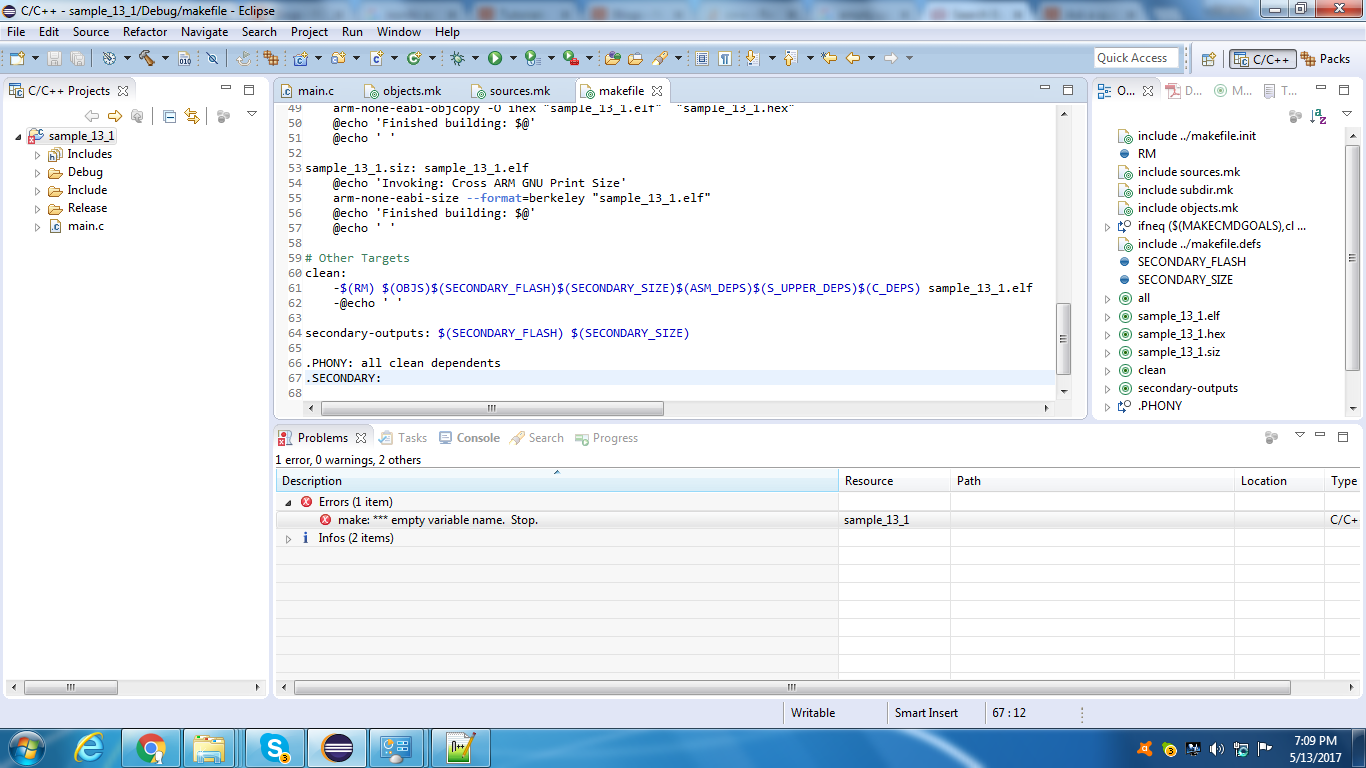Open the Run dropdown arrow
This screenshot has height=768, width=1366.
513,59
